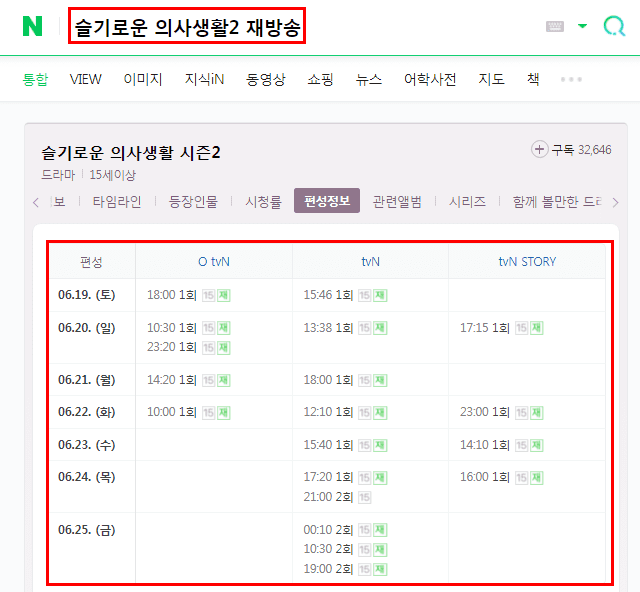Open the 책 tab
This screenshot has height=592, width=640.
(x=533, y=79)
